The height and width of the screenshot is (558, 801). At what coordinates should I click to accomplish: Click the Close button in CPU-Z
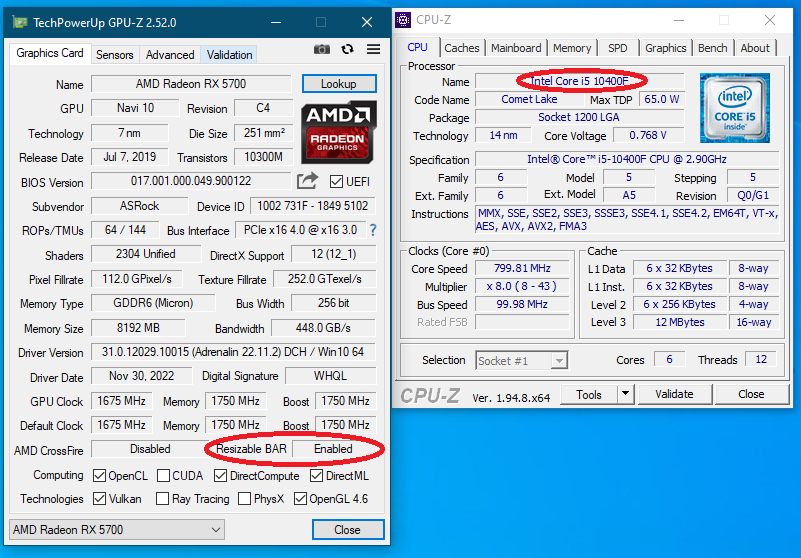pyautogui.click(x=751, y=394)
